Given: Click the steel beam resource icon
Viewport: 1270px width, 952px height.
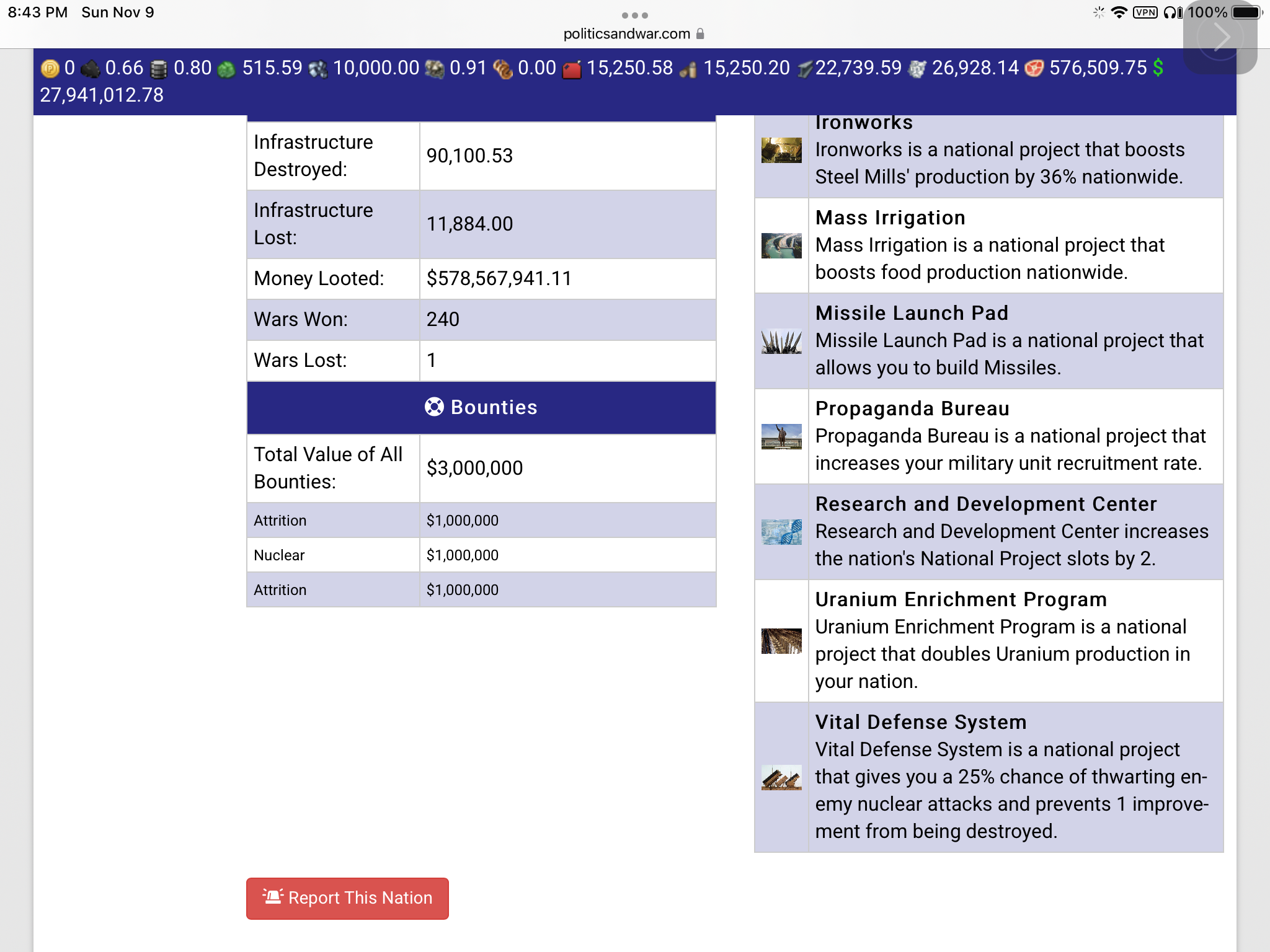Looking at the screenshot, I should pyautogui.click(x=804, y=69).
